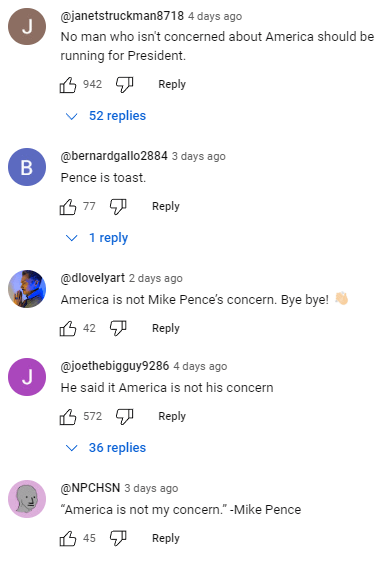
Task: Open @dlovelyart's profile picture
Action: (x=27, y=289)
